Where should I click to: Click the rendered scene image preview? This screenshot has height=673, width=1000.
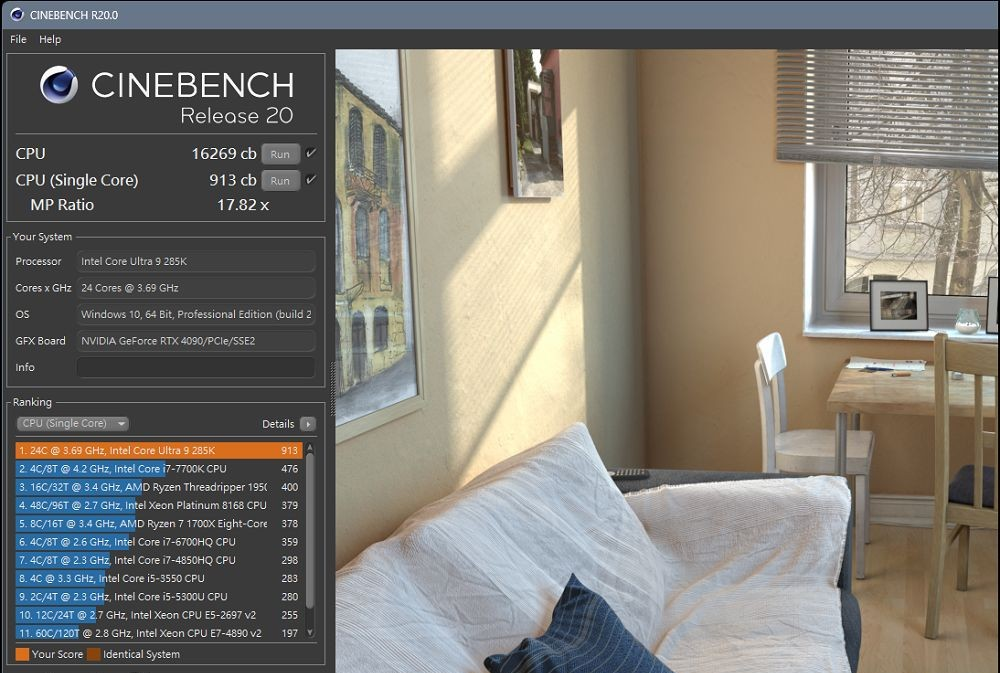pos(667,361)
